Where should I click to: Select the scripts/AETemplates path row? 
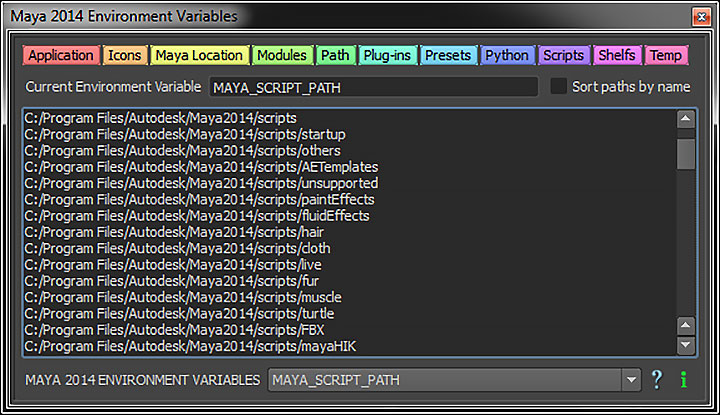click(349, 167)
